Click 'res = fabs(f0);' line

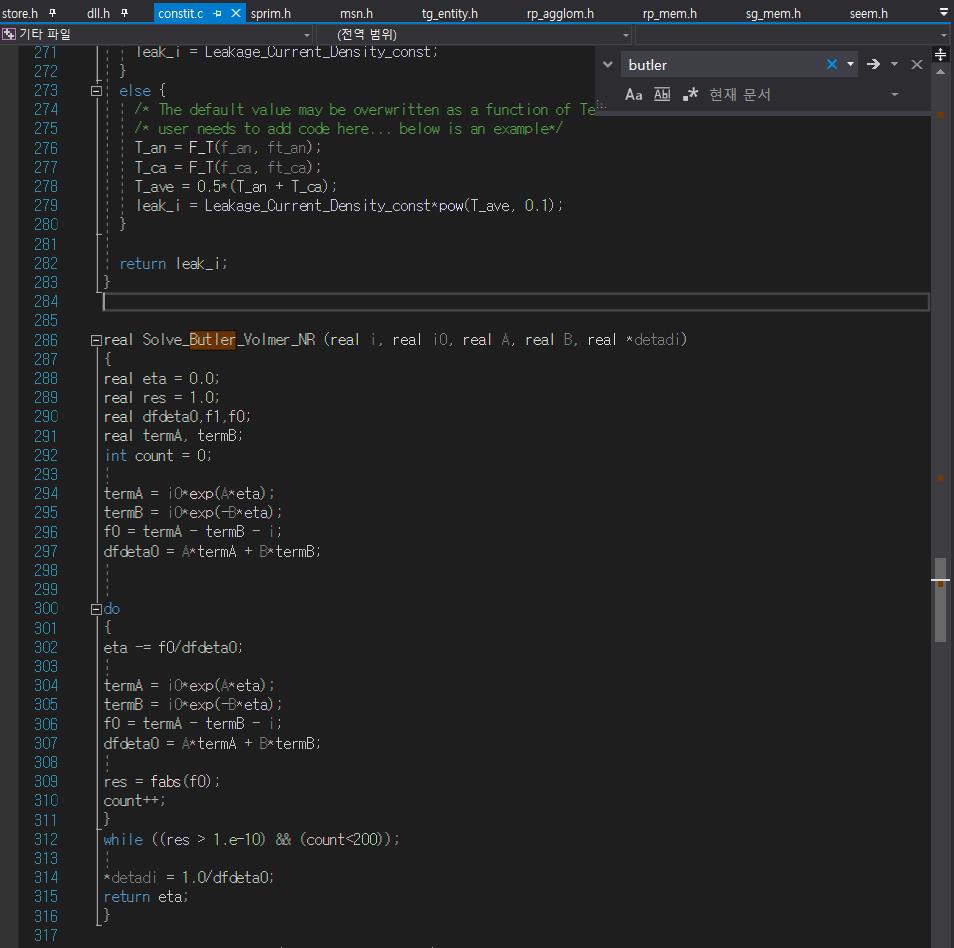pos(162,781)
